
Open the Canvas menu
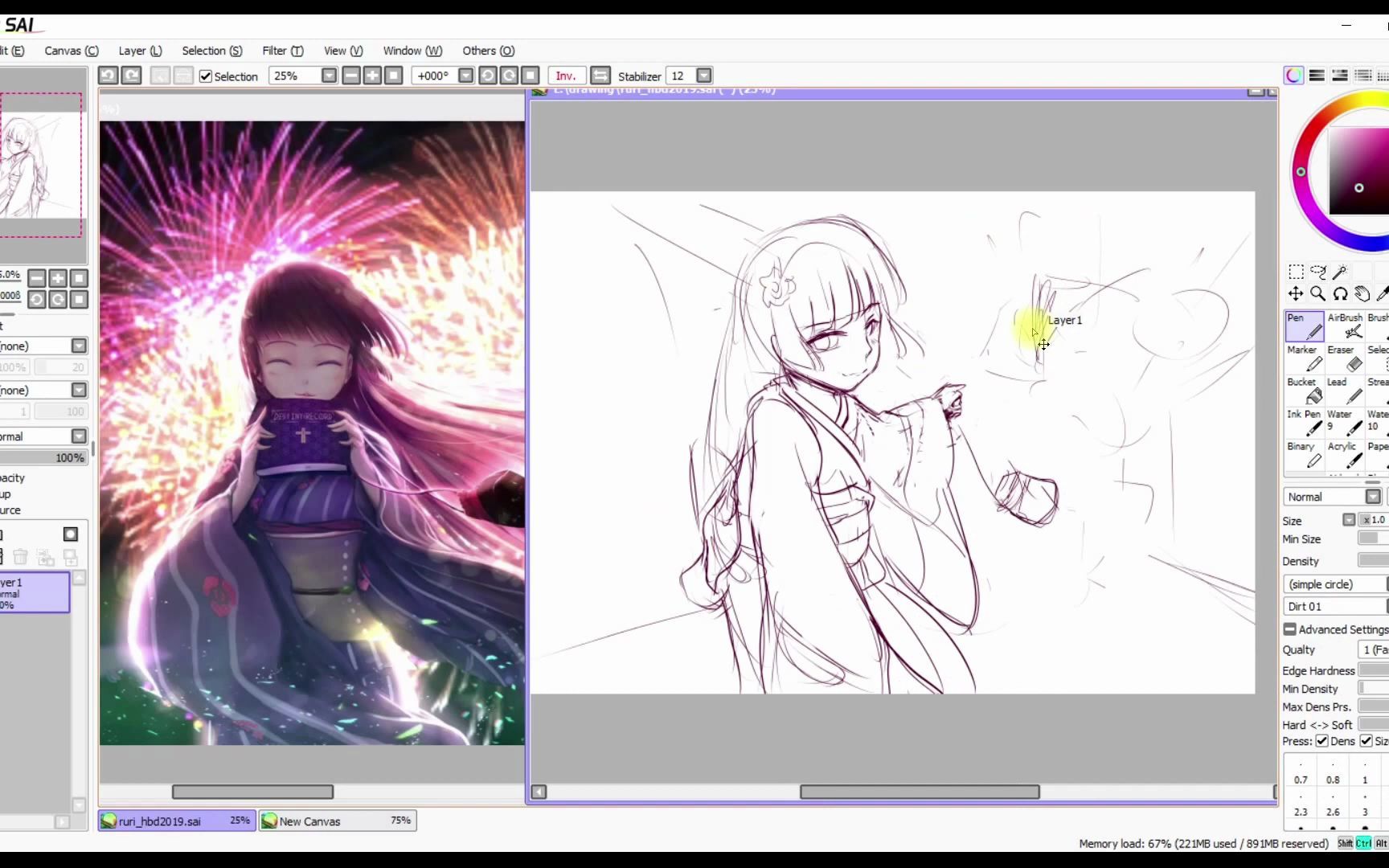[72, 51]
